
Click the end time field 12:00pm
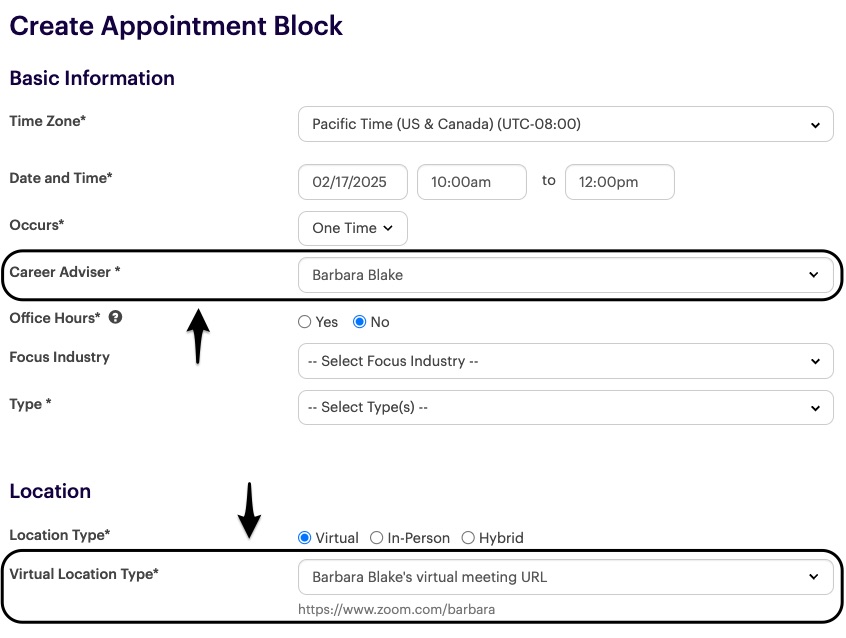[x=619, y=182]
